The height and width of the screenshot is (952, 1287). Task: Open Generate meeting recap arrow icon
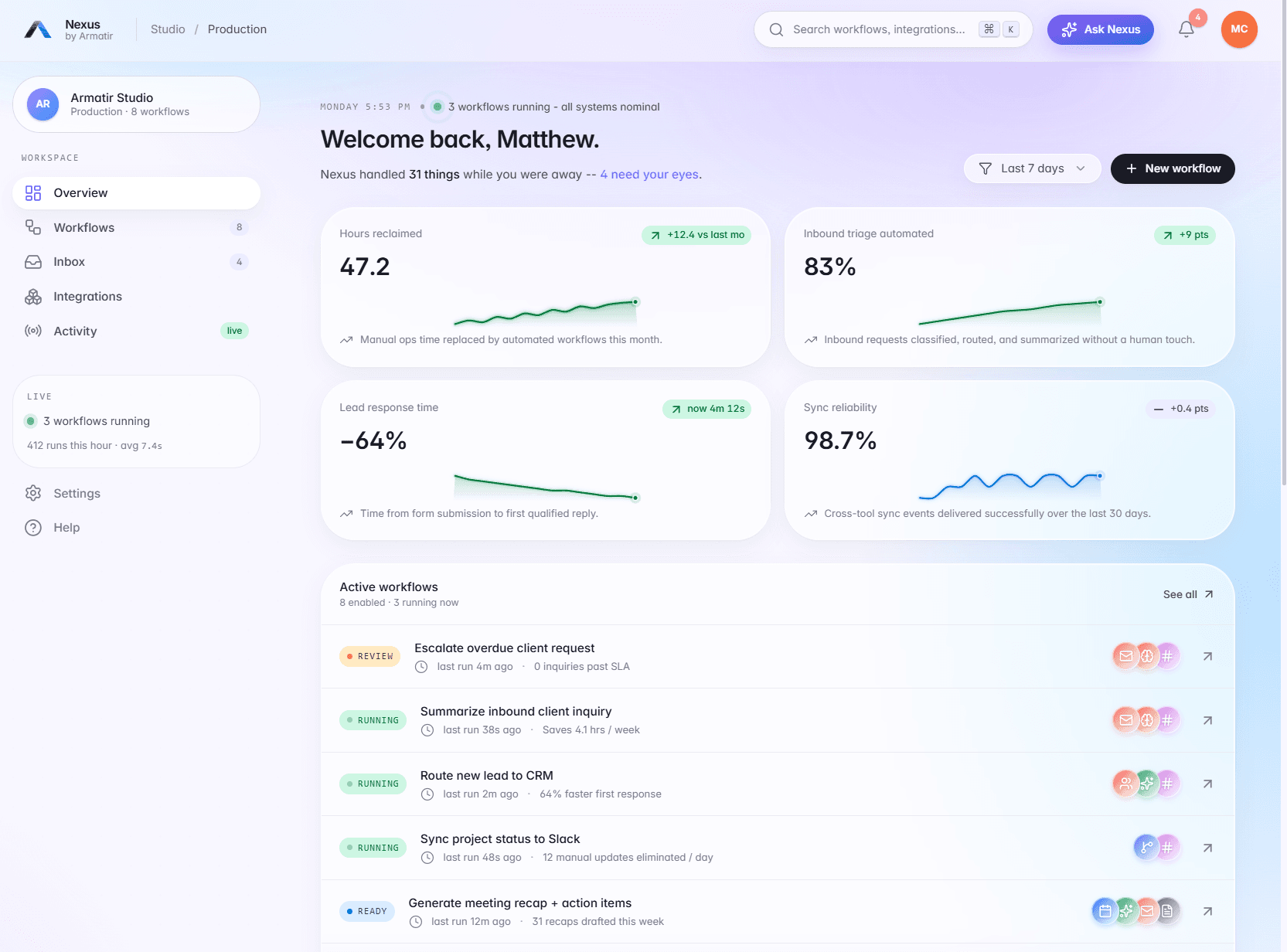(x=1207, y=911)
